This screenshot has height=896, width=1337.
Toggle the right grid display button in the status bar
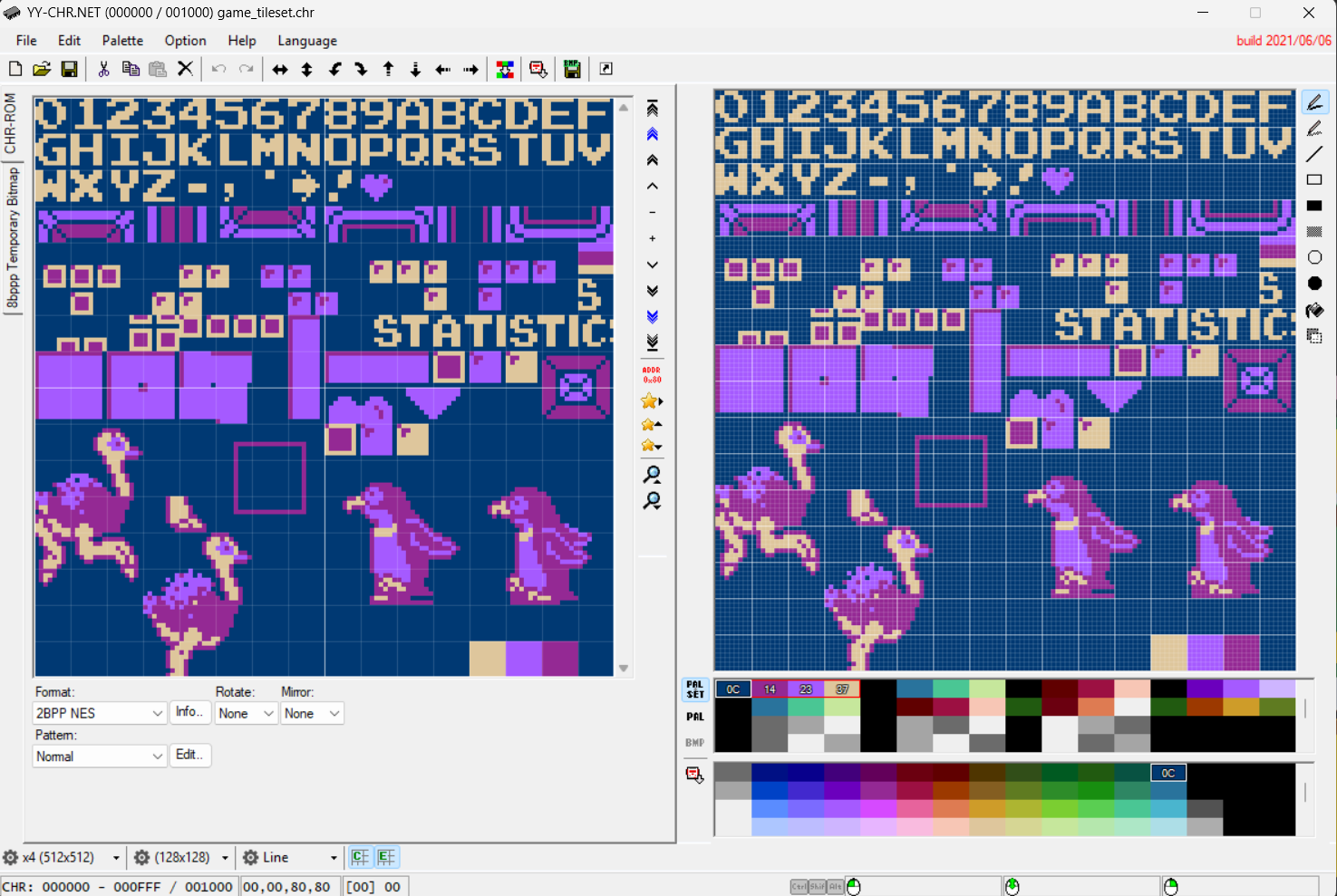click(x=387, y=857)
